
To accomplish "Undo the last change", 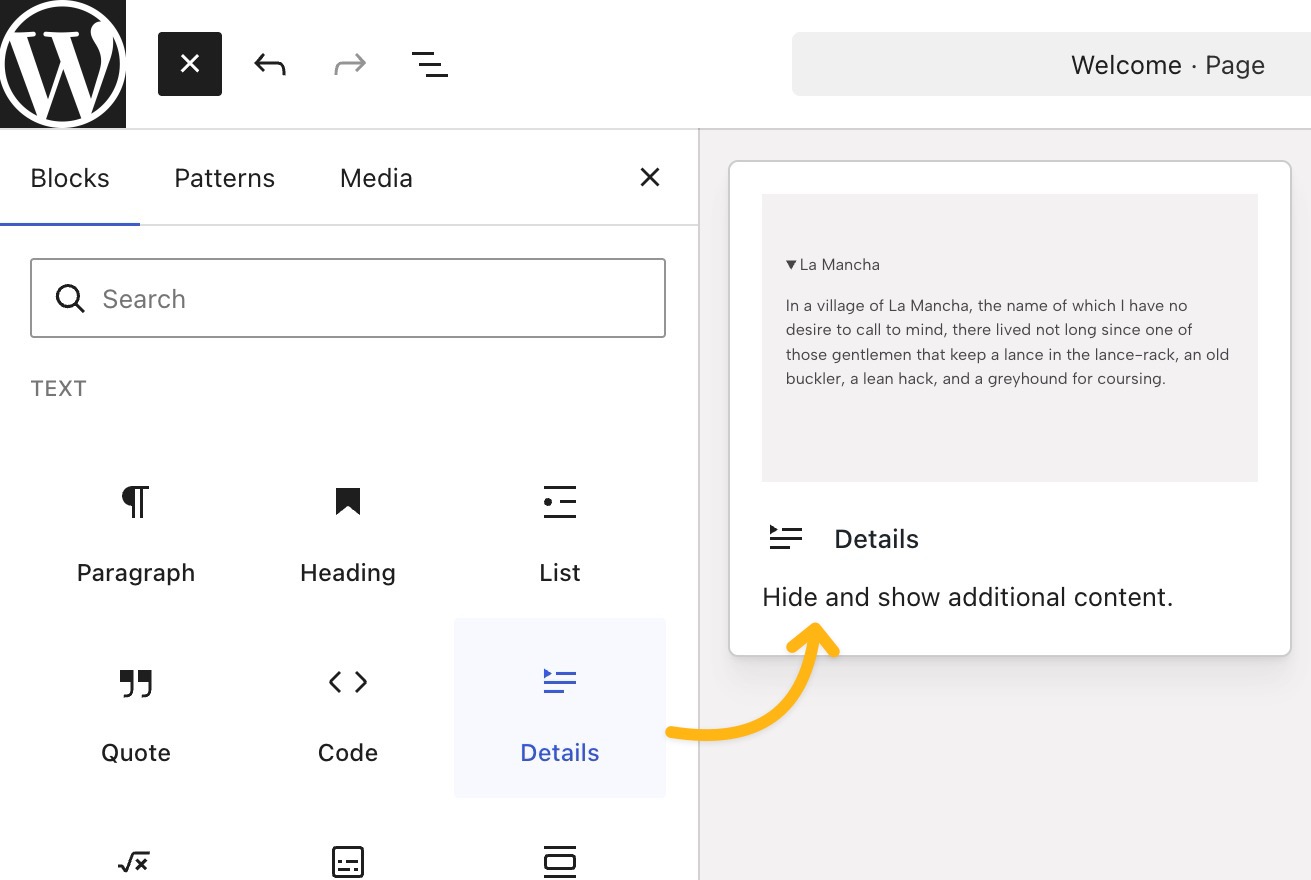I will 270,65.
